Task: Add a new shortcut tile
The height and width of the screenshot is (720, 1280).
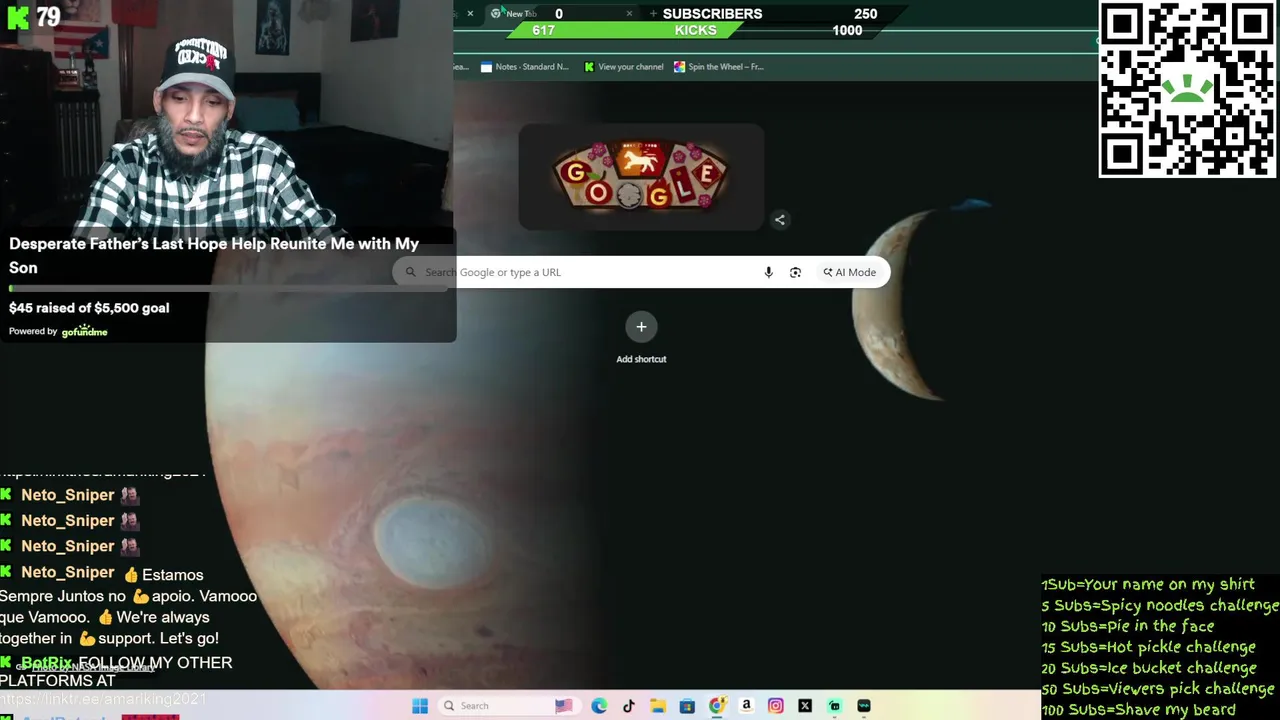Action: (641, 338)
